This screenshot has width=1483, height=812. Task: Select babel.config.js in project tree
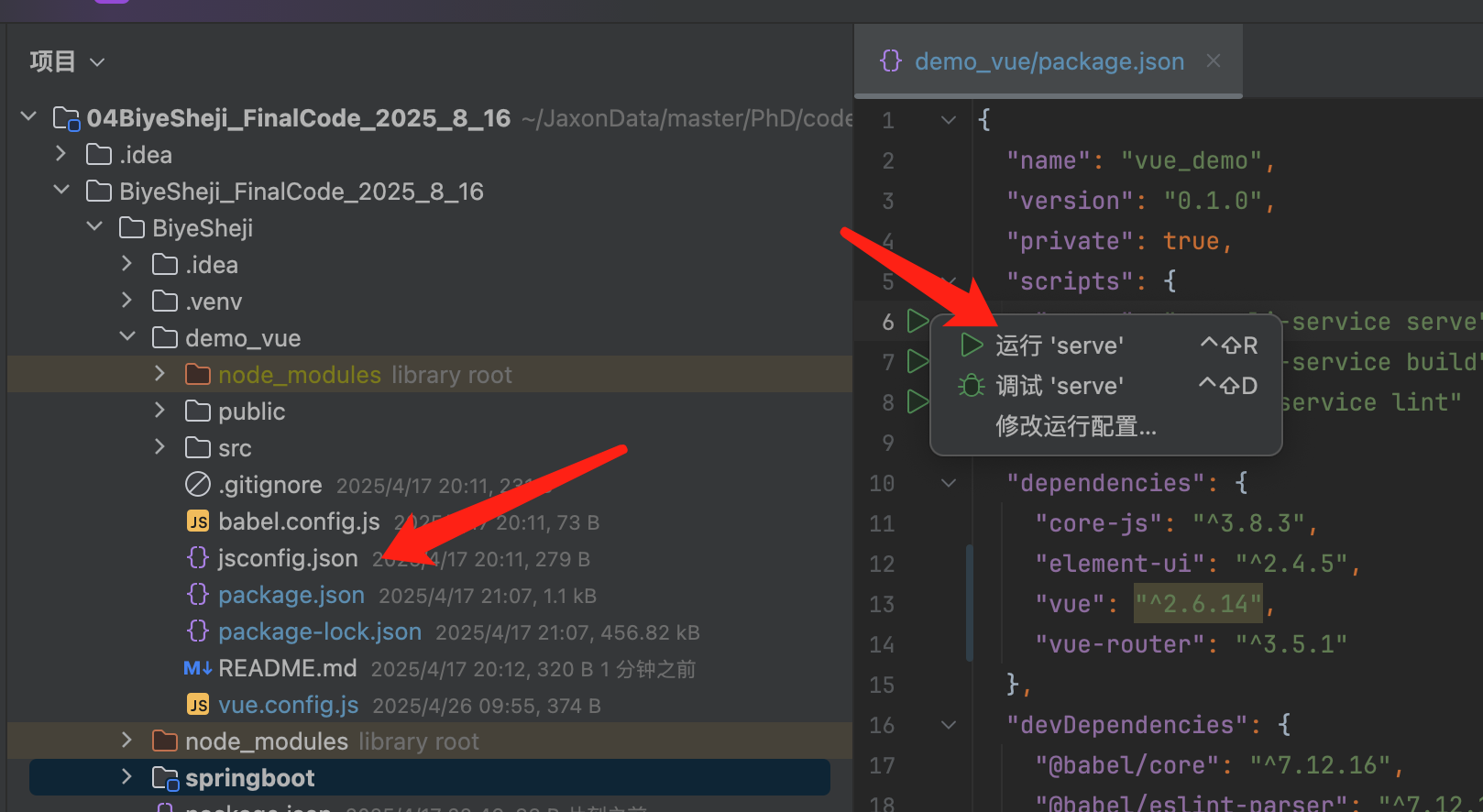tap(299, 521)
